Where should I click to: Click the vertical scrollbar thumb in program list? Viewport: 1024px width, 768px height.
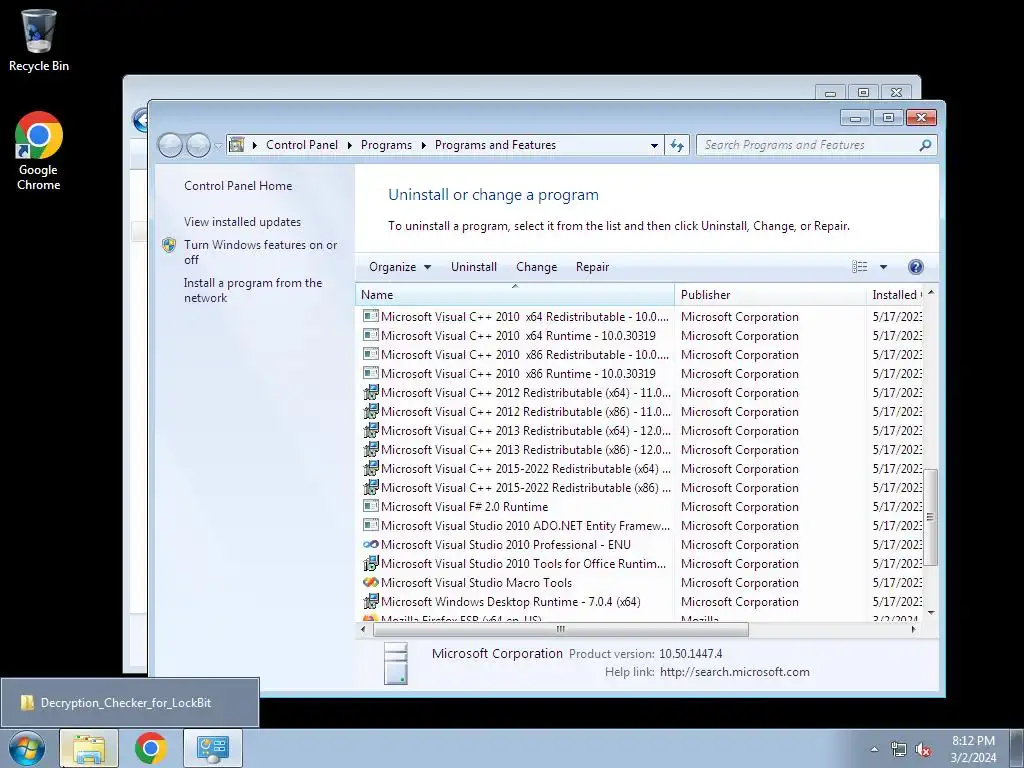tap(931, 517)
